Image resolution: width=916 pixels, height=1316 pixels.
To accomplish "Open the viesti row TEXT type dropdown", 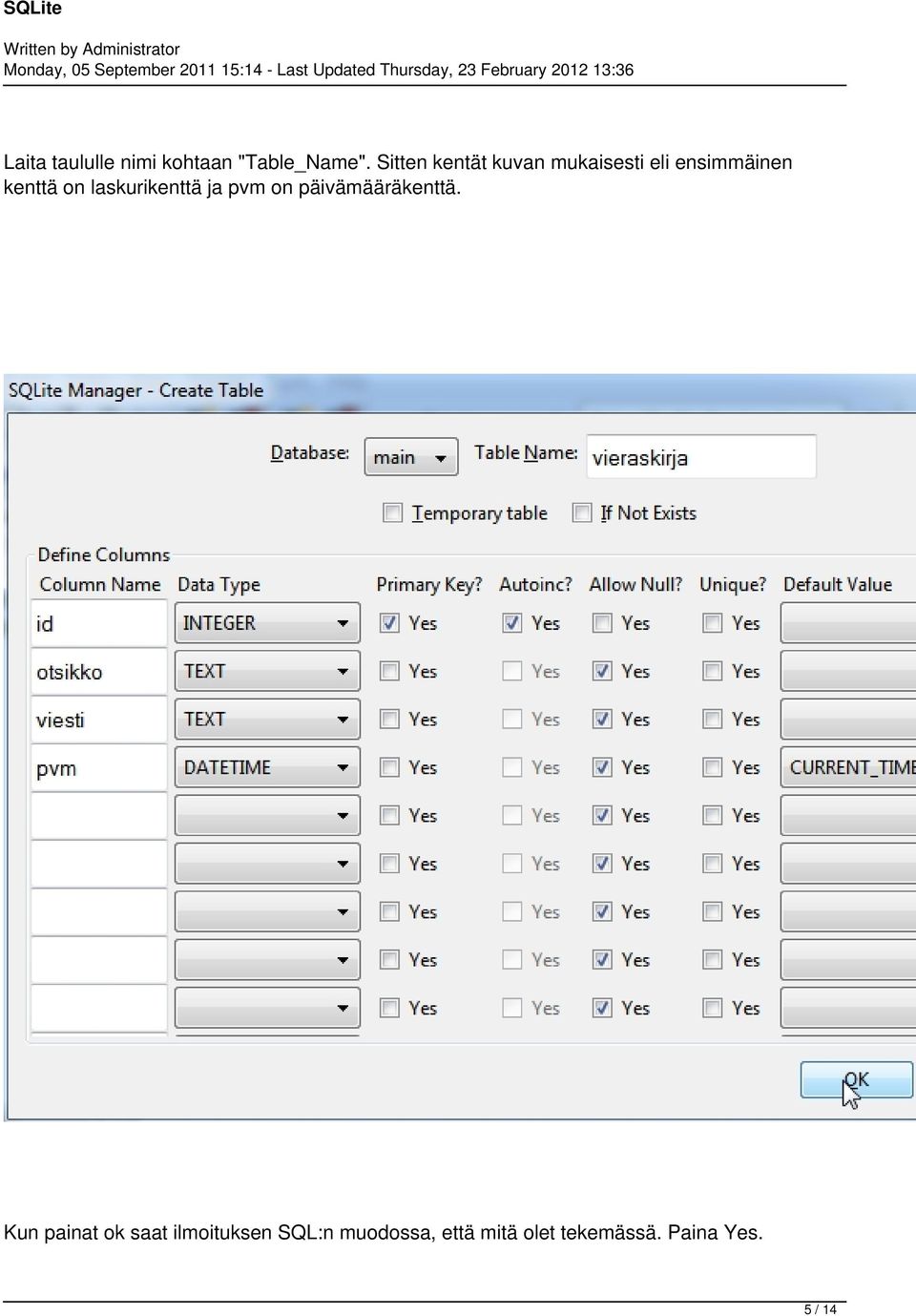I will point(267,719).
